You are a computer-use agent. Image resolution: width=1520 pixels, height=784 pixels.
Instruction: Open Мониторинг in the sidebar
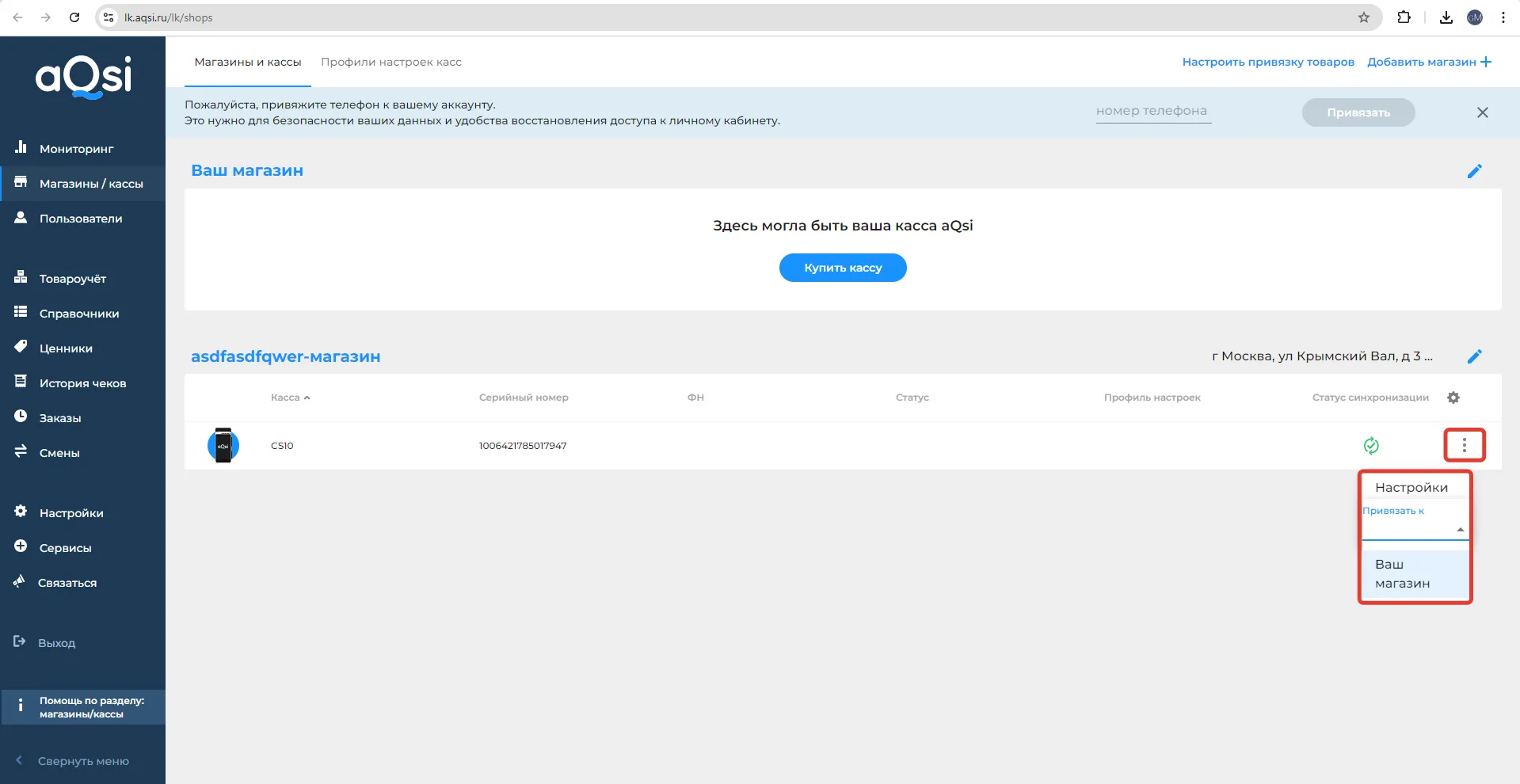tap(76, 149)
